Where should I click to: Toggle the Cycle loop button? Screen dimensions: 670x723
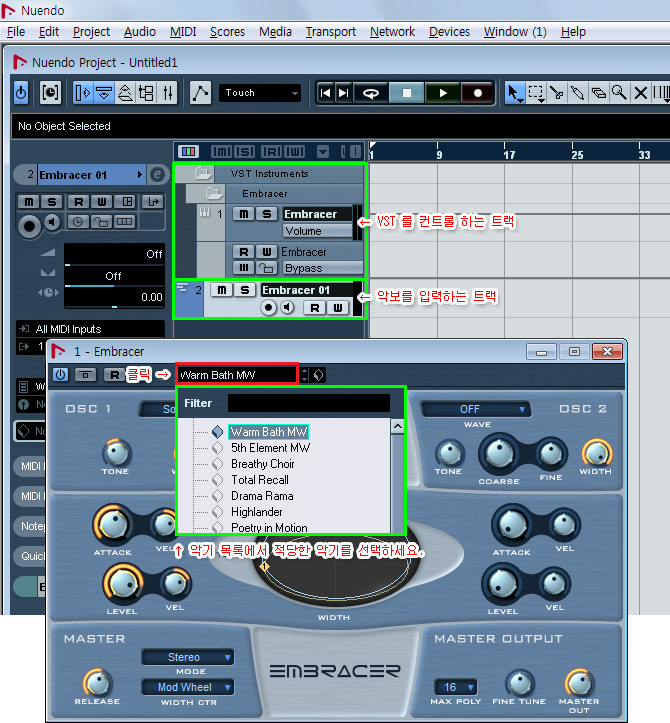coord(370,93)
